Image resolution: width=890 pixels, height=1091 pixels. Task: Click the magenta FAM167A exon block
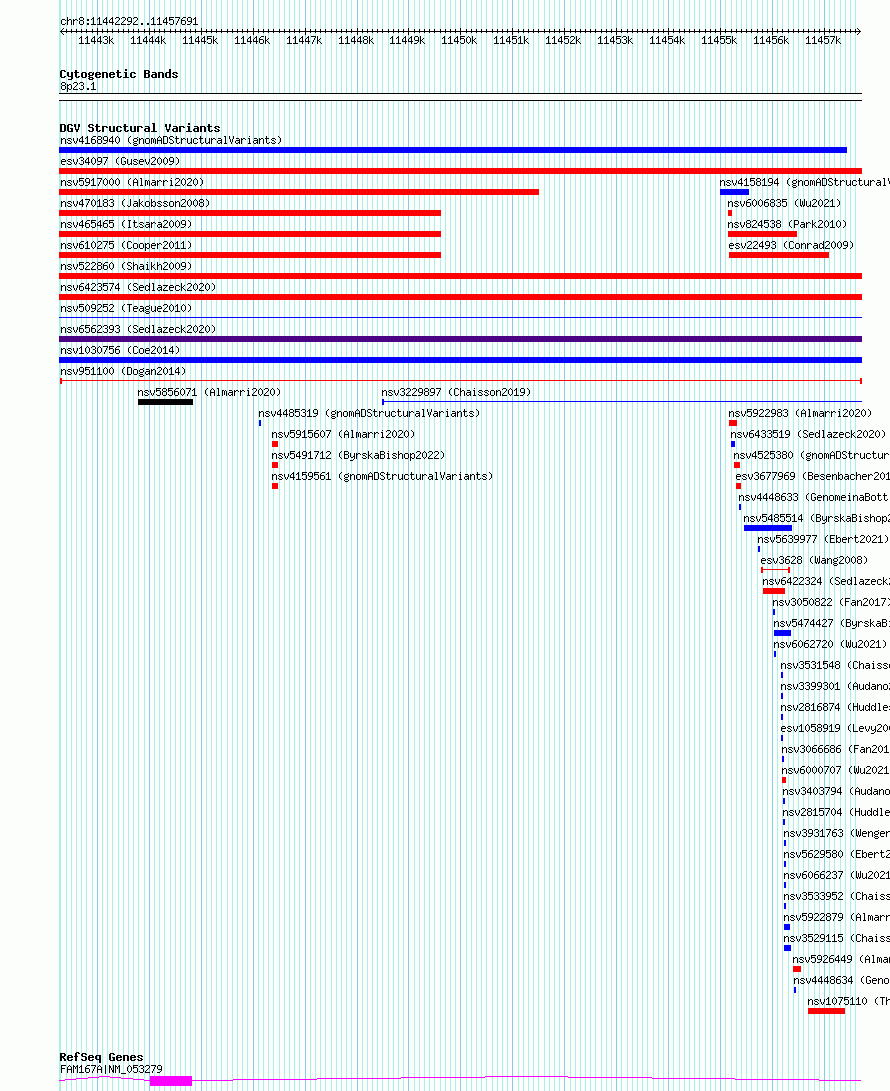[170, 1081]
